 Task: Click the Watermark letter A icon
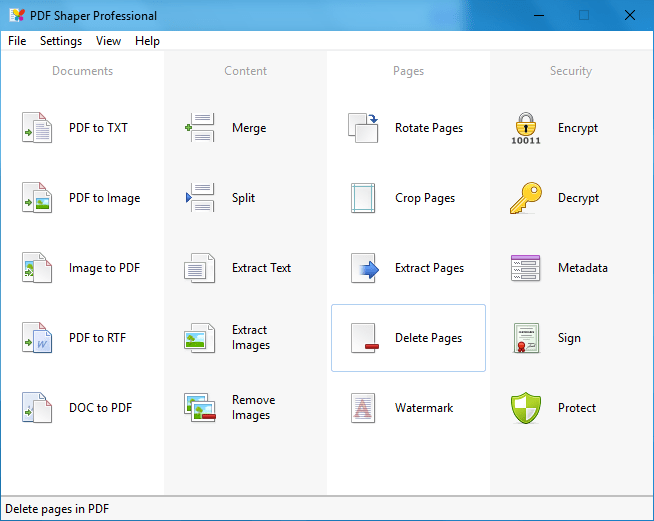pyautogui.click(x=363, y=408)
